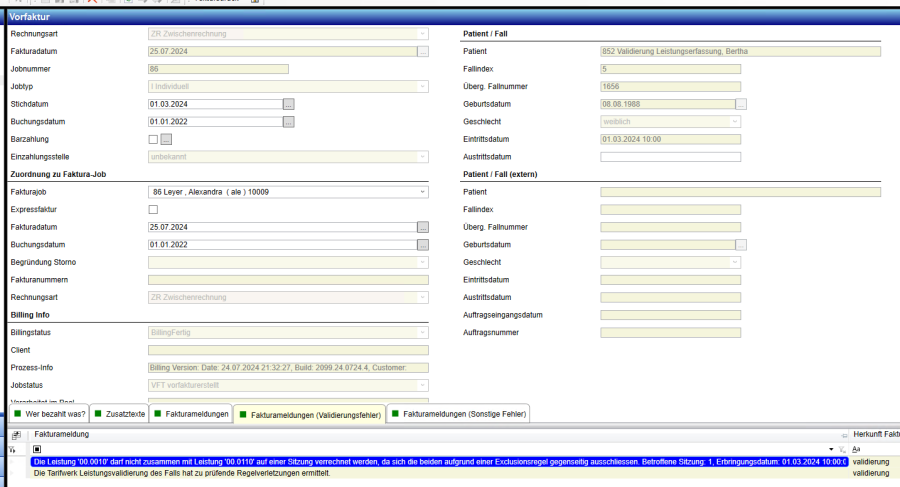Viewport: 900px width, 487px height.
Task: Tick the Expressfaktur checkbox
Action: [153, 210]
